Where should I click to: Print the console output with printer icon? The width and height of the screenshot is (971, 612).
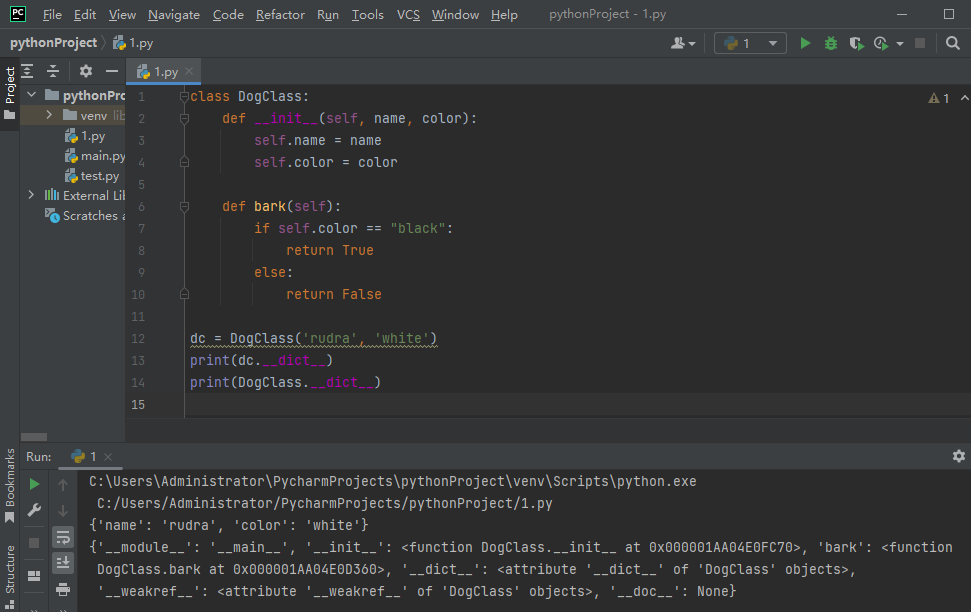tap(63, 588)
